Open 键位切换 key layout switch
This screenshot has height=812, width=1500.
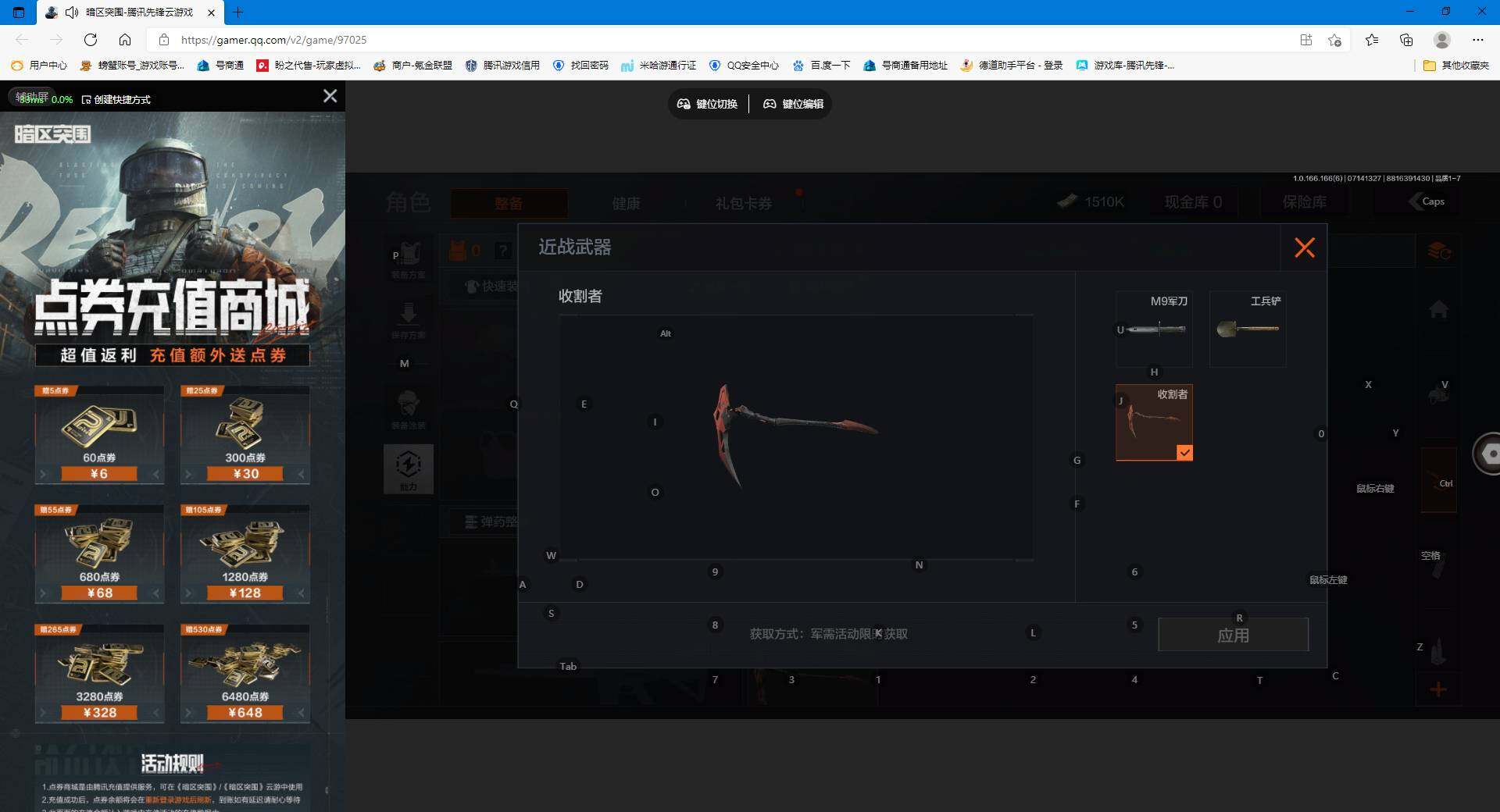[708, 104]
